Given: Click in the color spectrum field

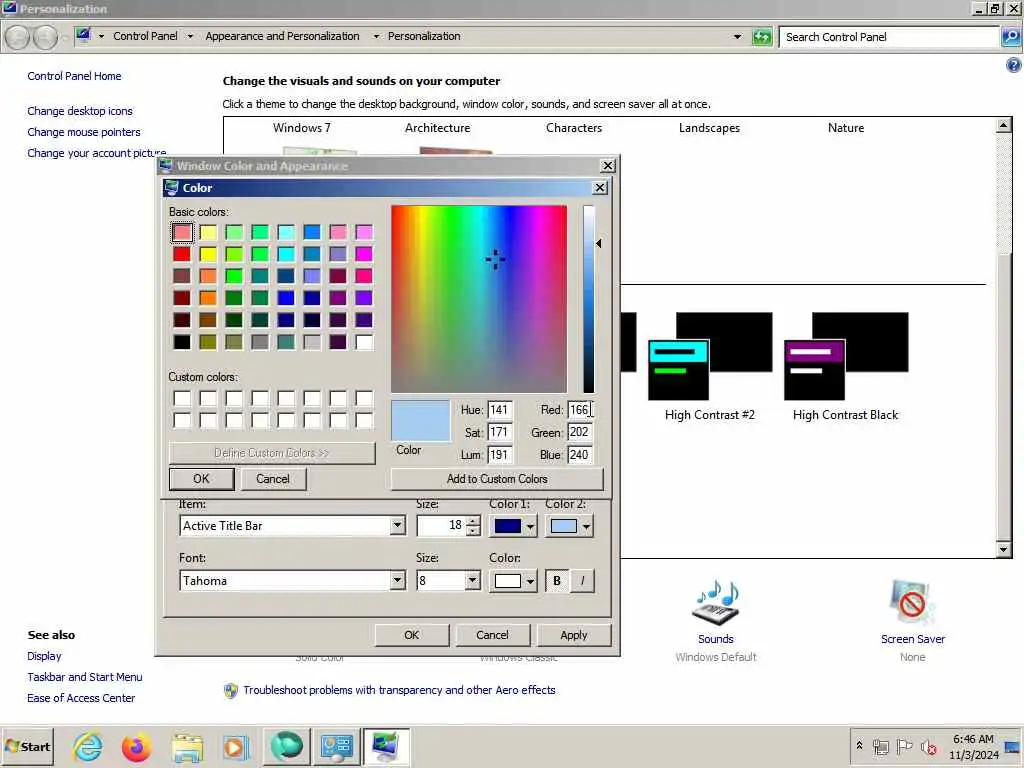Looking at the screenshot, I should click(x=479, y=298).
